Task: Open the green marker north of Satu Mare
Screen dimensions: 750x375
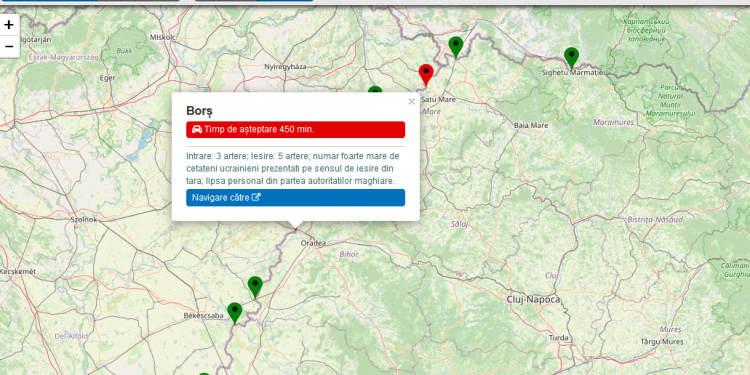Action: (456, 47)
